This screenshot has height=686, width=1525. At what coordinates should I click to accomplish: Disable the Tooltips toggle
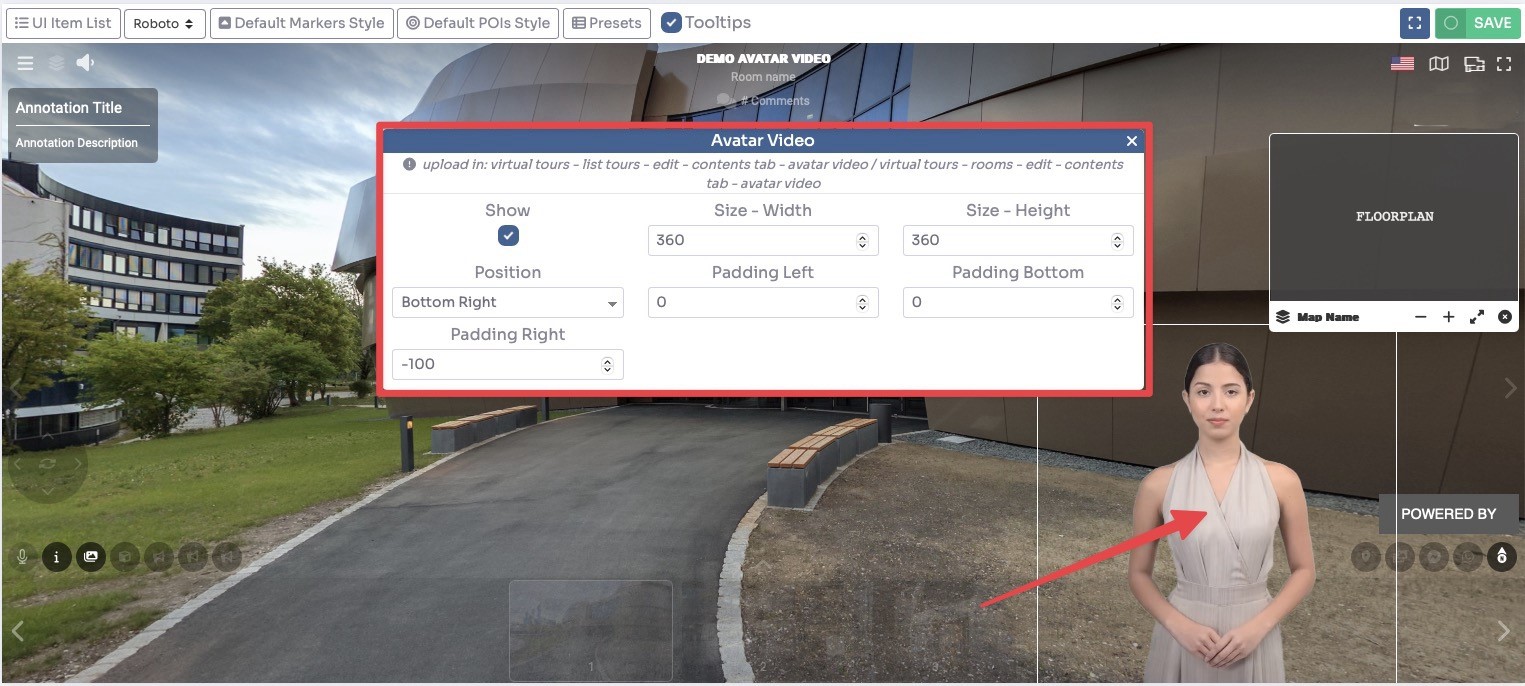[670, 21]
